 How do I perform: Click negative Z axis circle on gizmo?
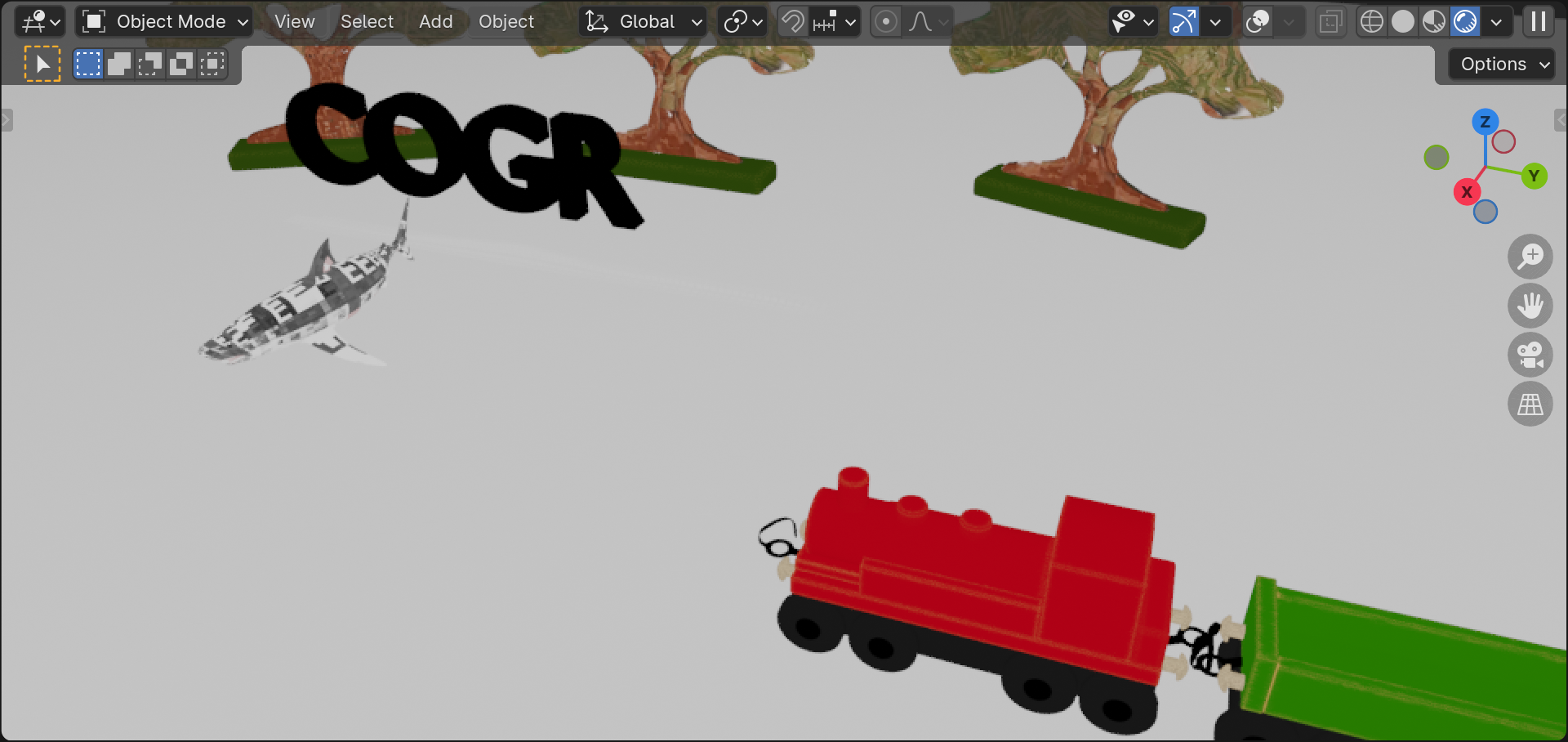pos(1486,212)
